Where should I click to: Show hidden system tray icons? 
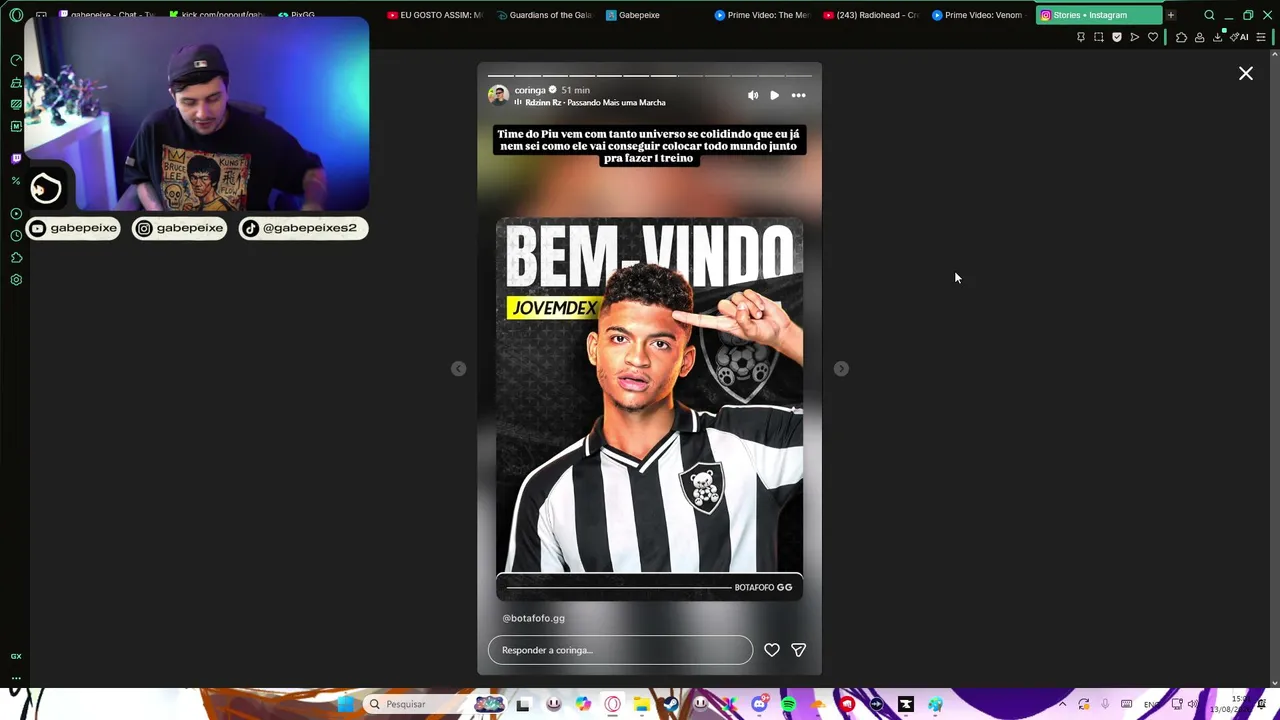1062,704
